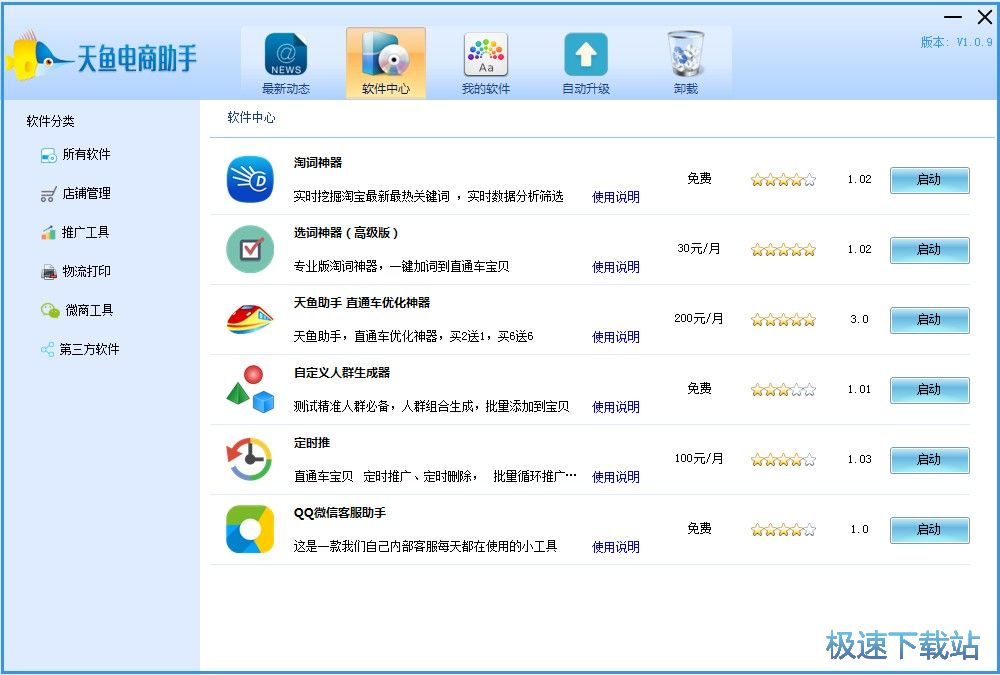The height and width of the screenshot is (675, 1000).
Task: Click the 淘词神器 app icon
Action: tap(249, 179)
